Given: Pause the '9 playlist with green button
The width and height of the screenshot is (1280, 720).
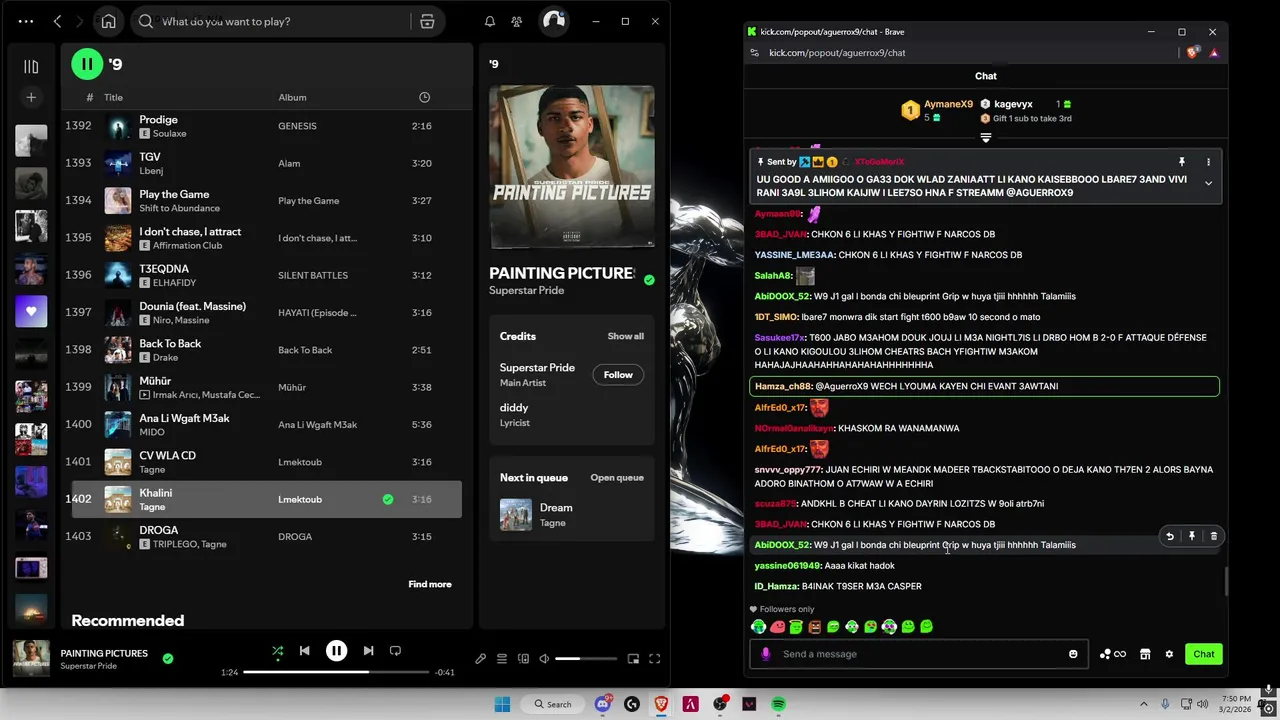Looking at the screenshot, I should coord(87,64).
